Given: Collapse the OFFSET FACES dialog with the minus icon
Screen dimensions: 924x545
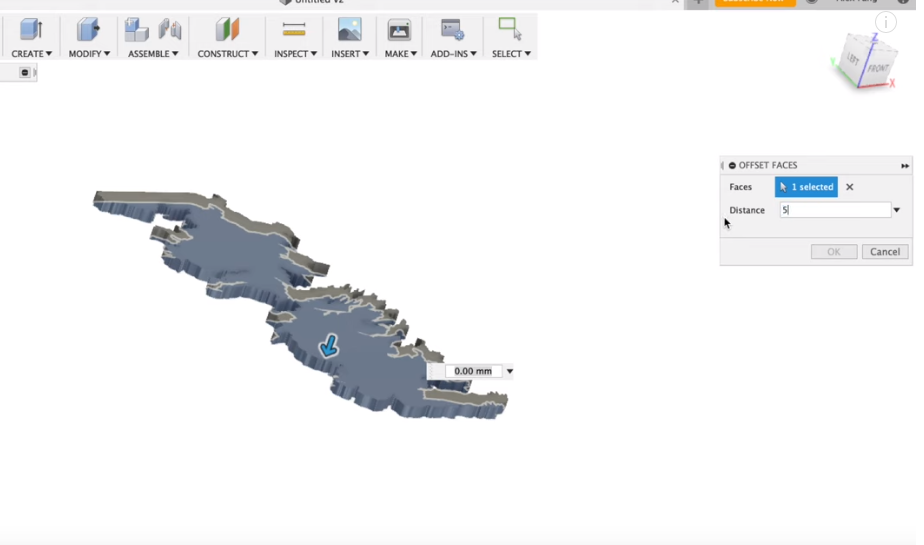Looking at the screenshot, I should [732, 166].
